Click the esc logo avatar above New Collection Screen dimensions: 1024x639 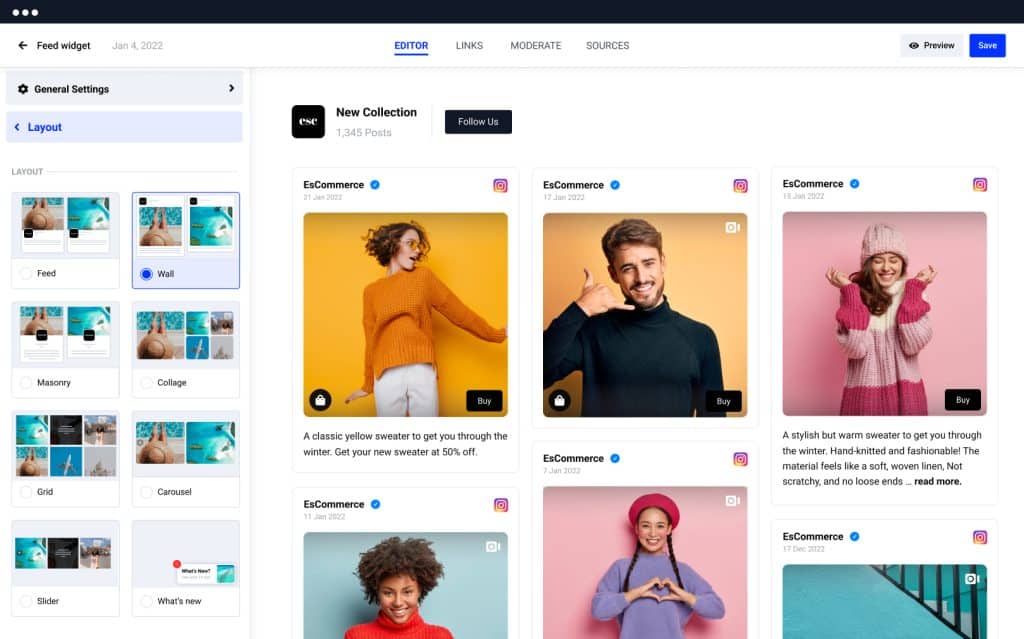coord(307,121)
